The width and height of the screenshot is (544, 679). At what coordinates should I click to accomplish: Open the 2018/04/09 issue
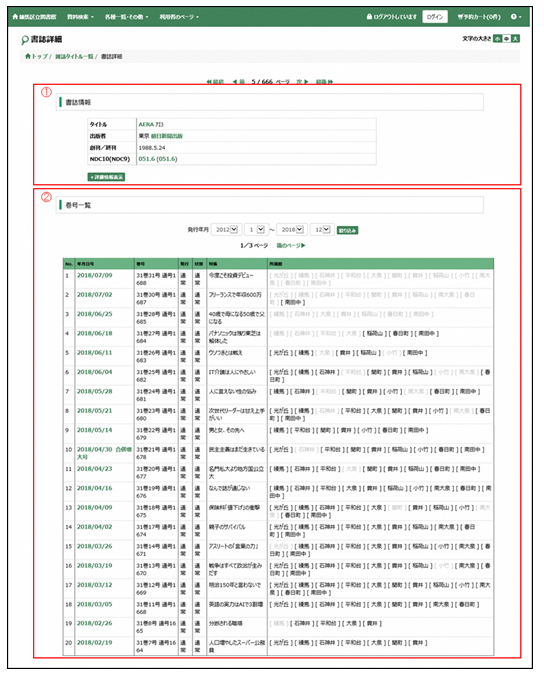pyautogui.click(x=94, y=508)
